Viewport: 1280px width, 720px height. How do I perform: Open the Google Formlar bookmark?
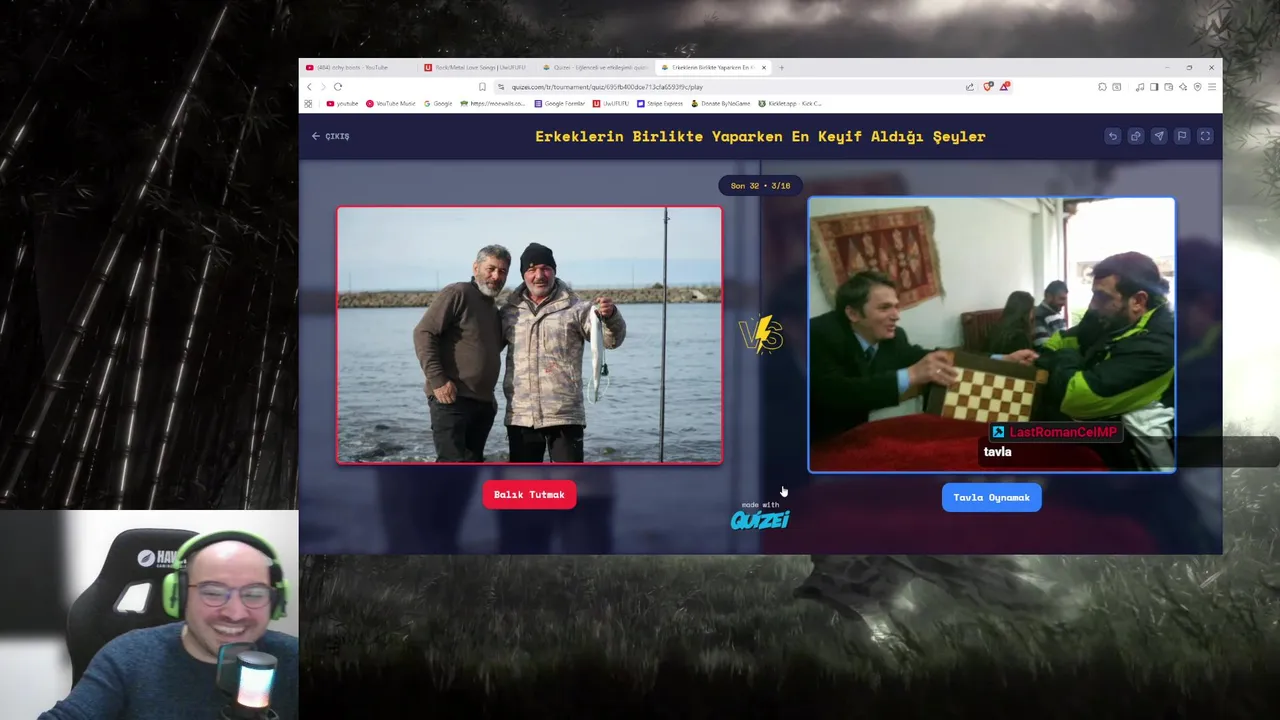pyautogui.click(x=560, y=103)
